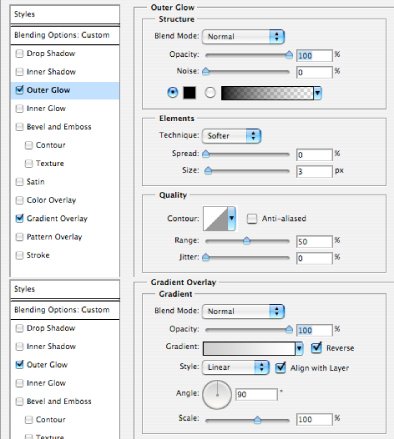Click the Angle dial in Gradient Overlay
Viewport: 394px width, 439px height.
[217, 395]
